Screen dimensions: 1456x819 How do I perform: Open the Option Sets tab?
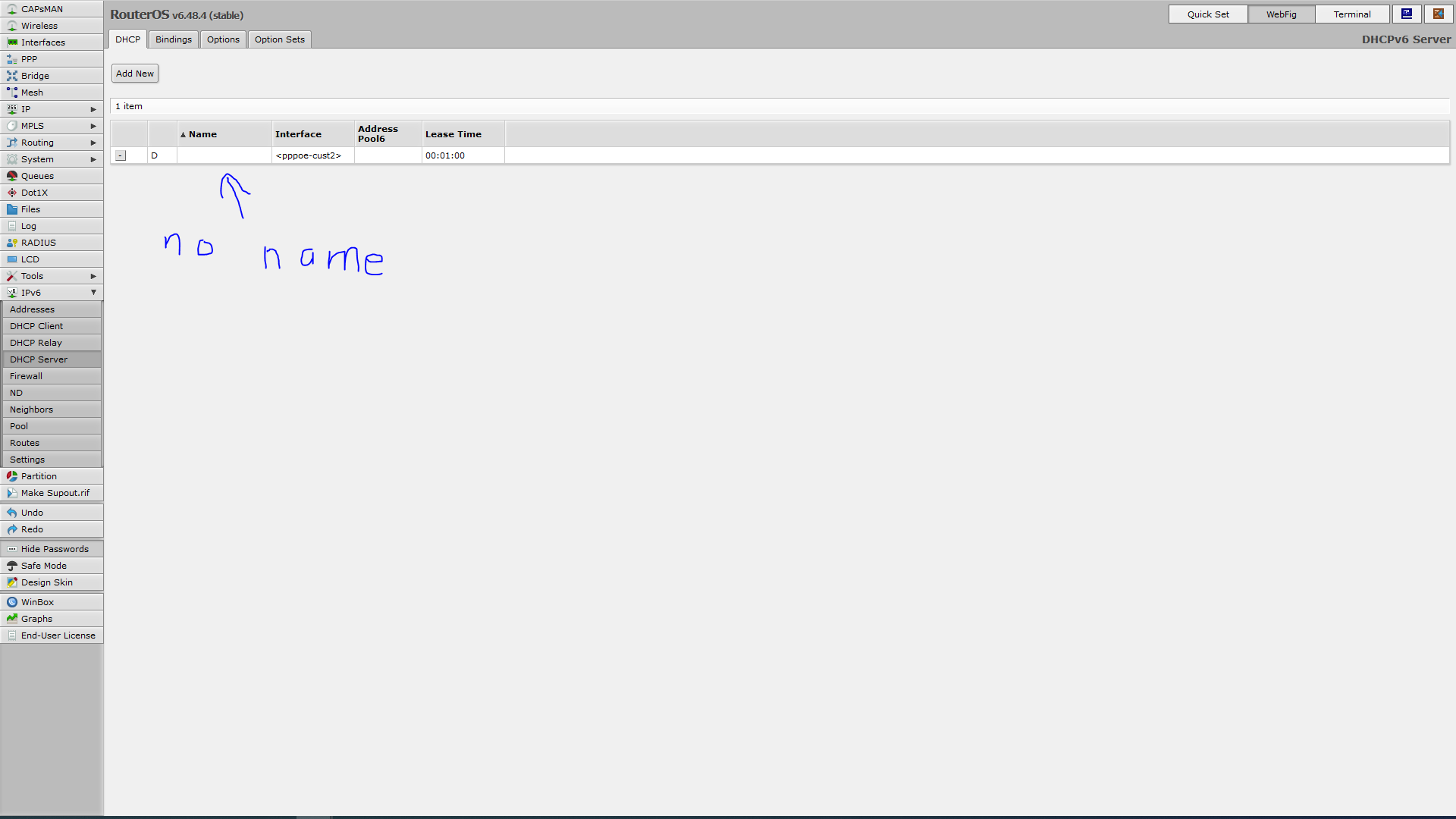pyautogui.click(x=279, y=39)
